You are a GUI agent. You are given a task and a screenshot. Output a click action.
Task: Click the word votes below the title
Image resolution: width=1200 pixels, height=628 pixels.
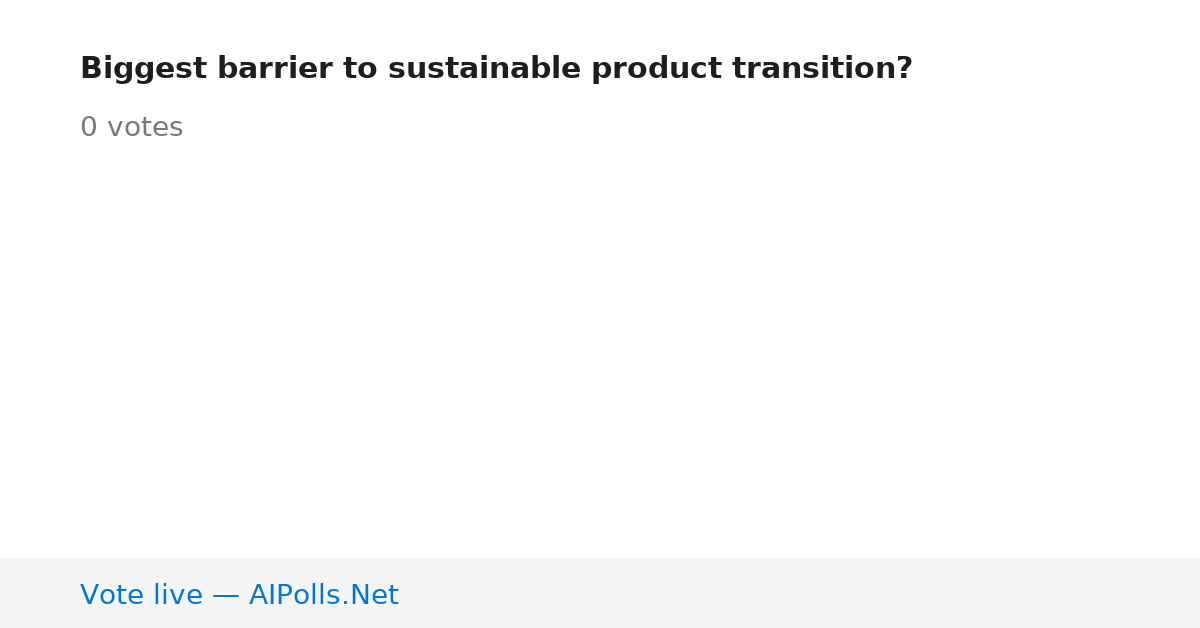tap(145, 128)
